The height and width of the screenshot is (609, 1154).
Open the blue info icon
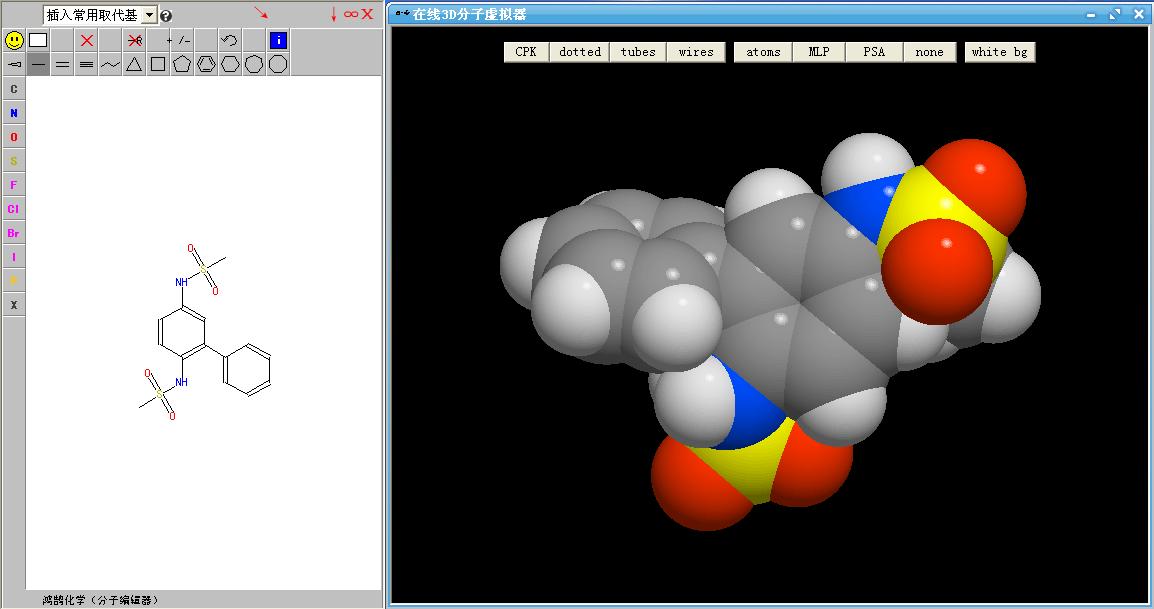[x=278, y=40]
